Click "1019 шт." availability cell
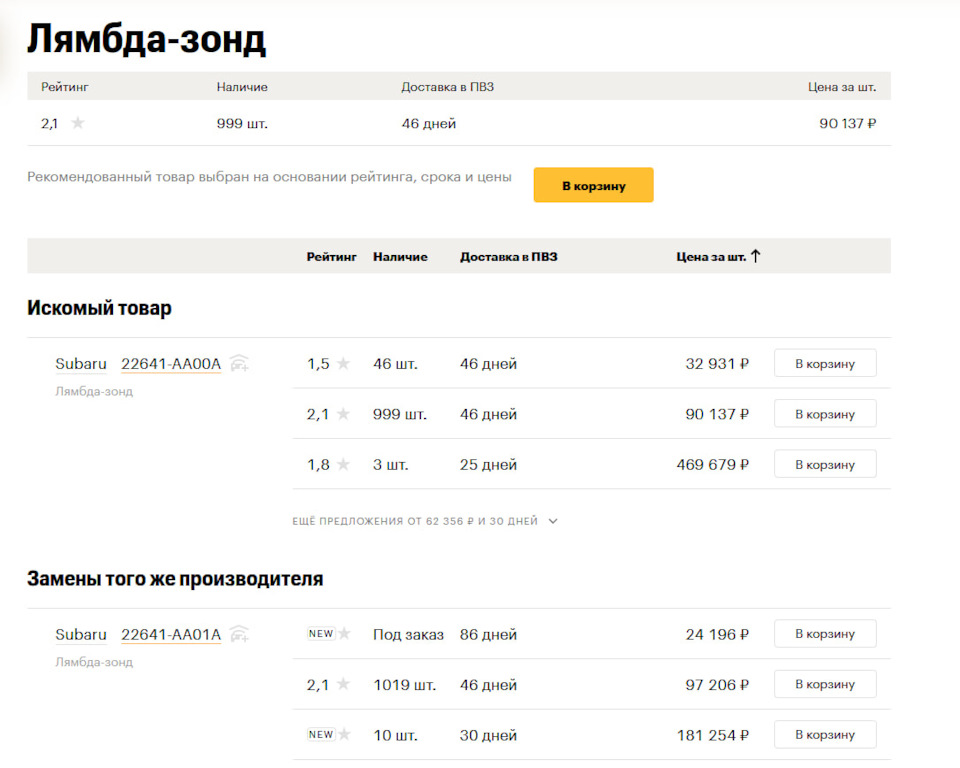 click(405, 685)
